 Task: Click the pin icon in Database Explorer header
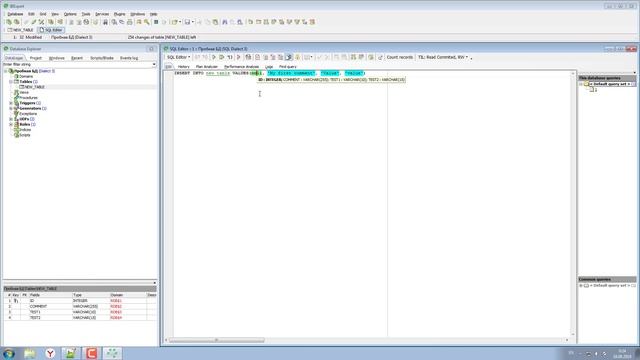[x=151, y=49]
